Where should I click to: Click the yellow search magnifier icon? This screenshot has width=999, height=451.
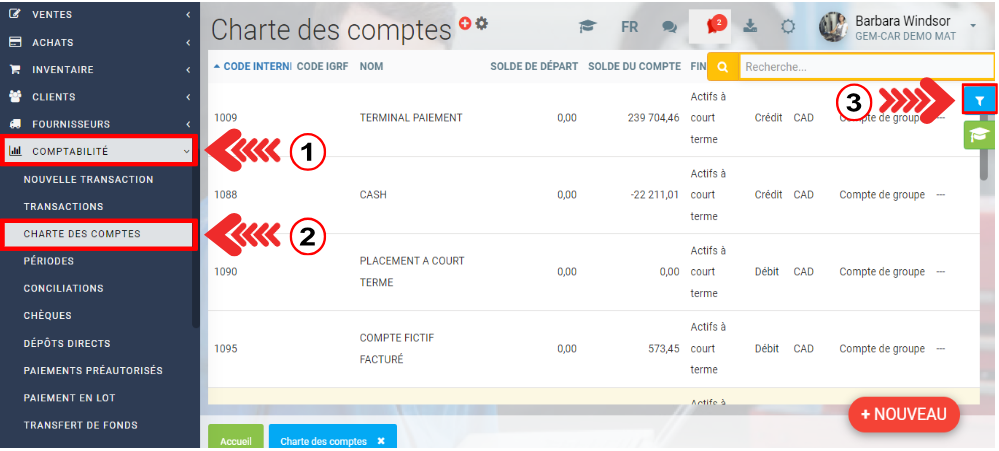pos(723,67)
